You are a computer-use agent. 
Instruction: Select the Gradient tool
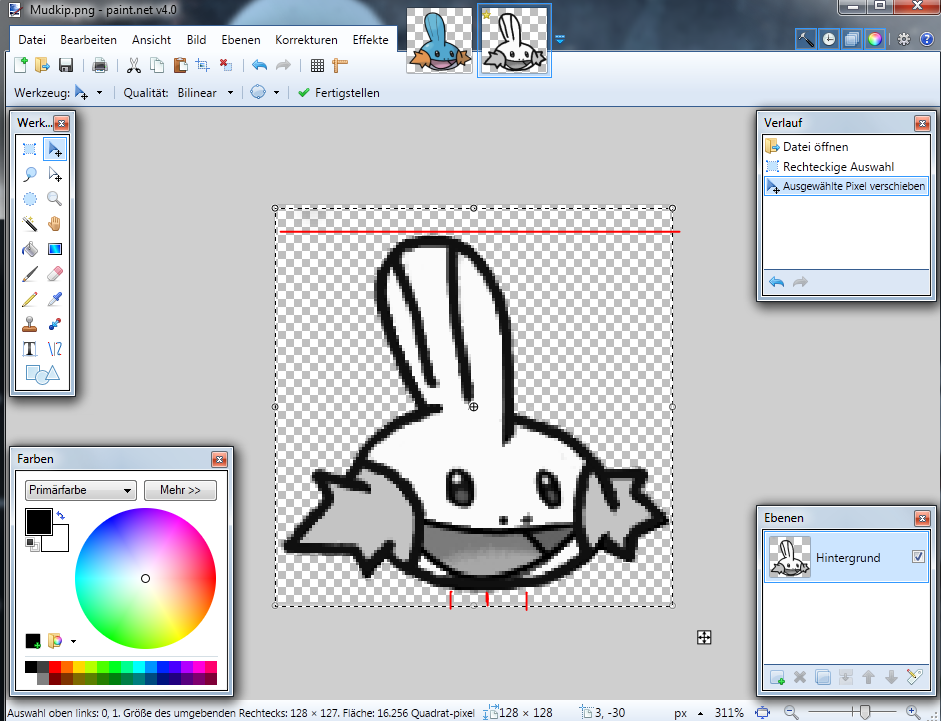[55, 249]
